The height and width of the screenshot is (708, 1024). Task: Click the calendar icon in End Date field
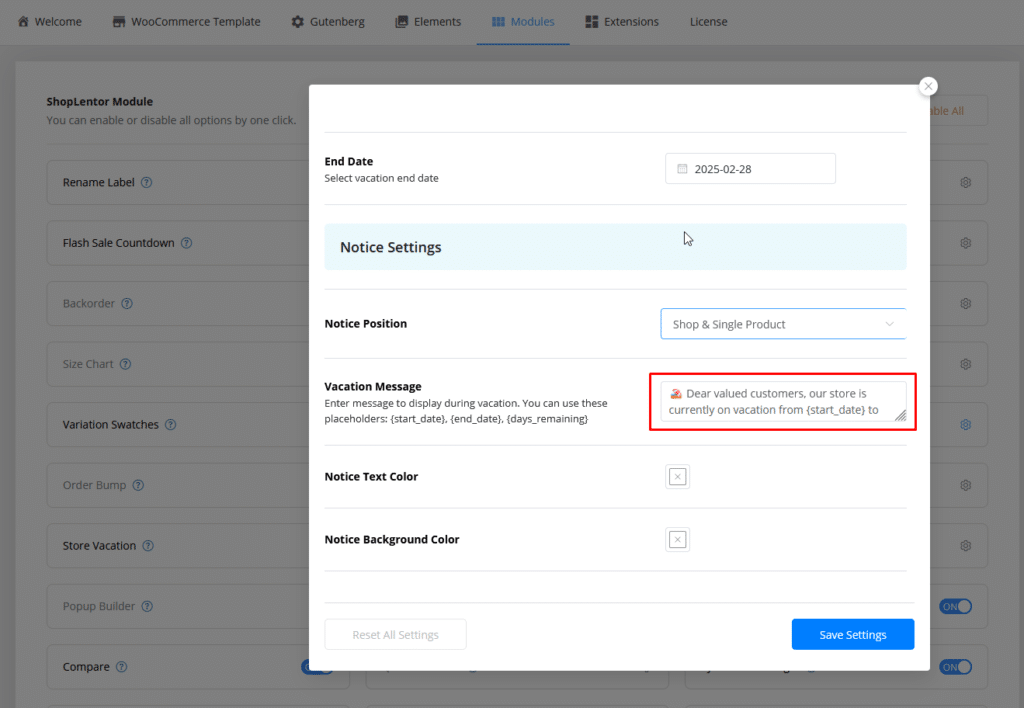point(683,169)
